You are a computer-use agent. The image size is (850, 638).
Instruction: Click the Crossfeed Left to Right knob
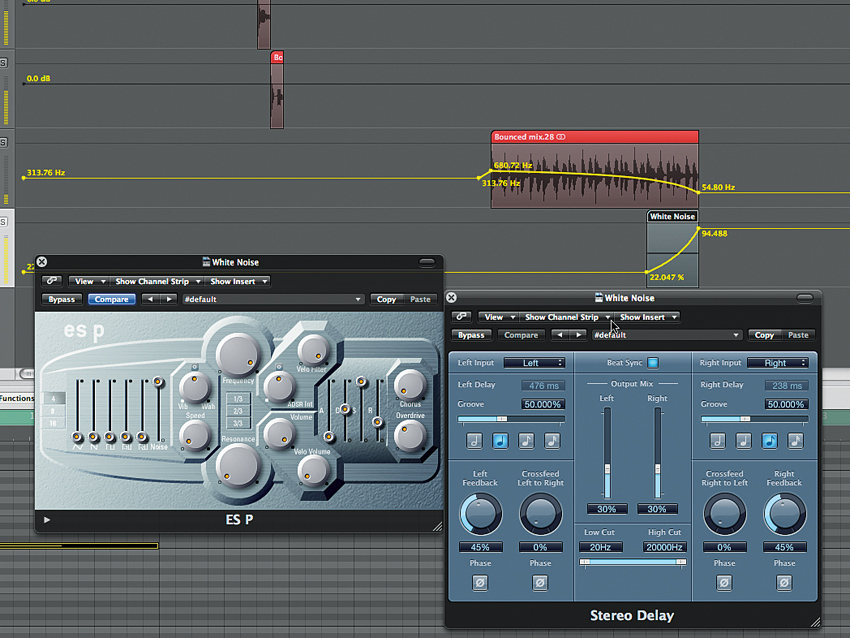(x=540, y=514)
